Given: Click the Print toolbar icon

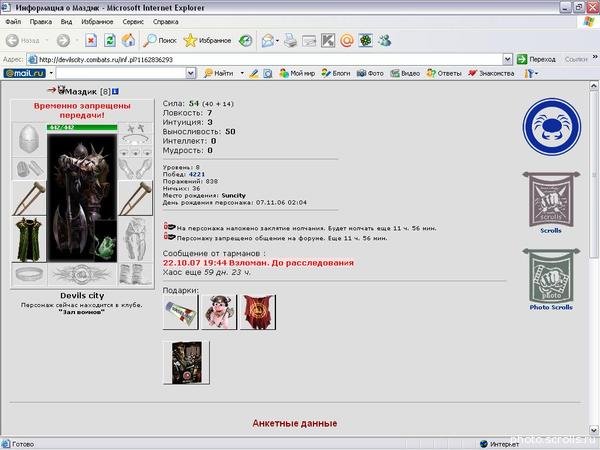Looking at the screenshot, I should 290,41.
